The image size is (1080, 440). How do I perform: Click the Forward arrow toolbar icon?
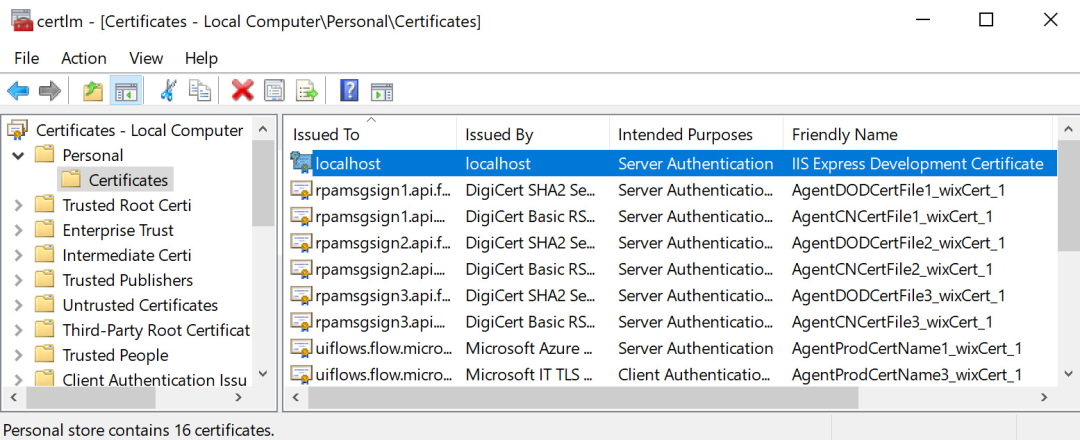click(x=50, y=90)
